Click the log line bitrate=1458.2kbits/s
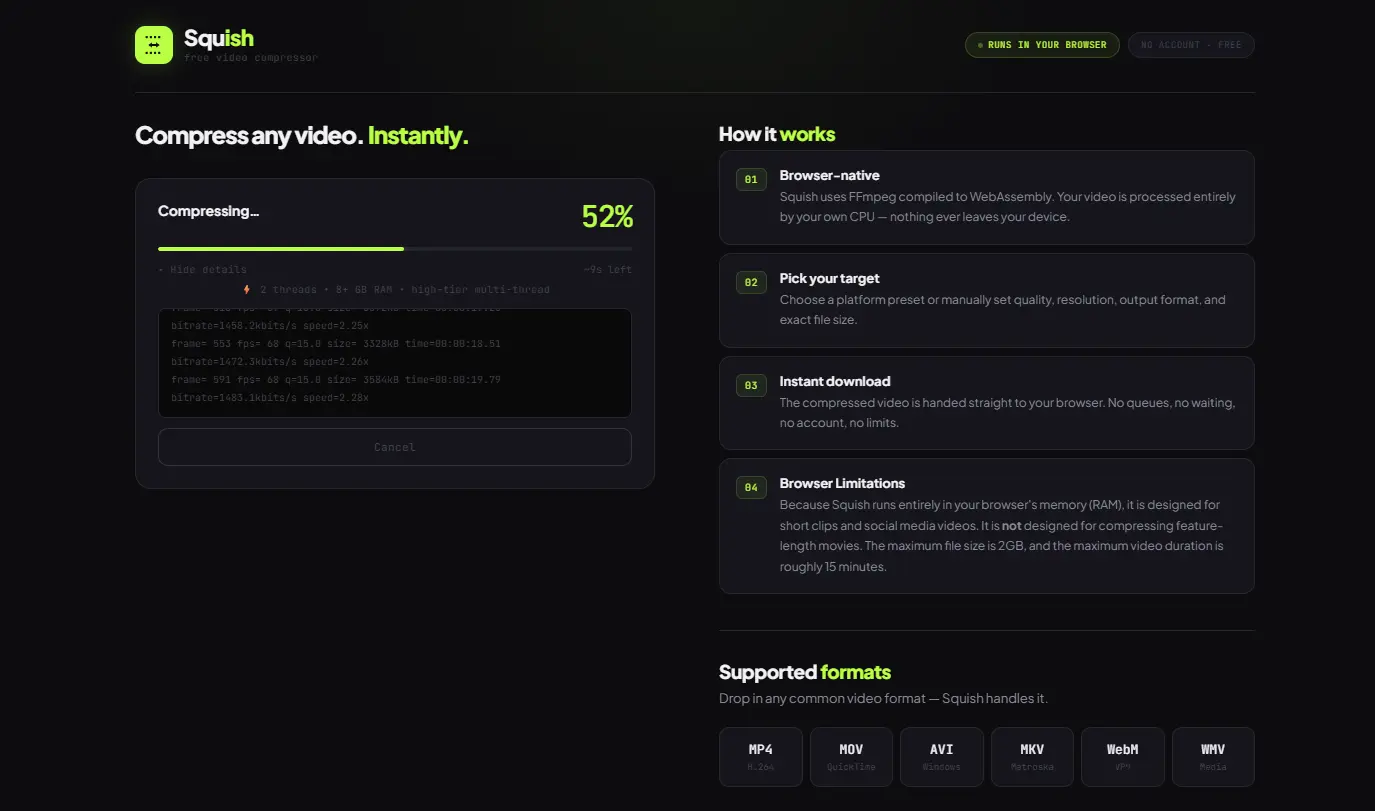Viewport: 1375px width, 811px height. point(270,325)
